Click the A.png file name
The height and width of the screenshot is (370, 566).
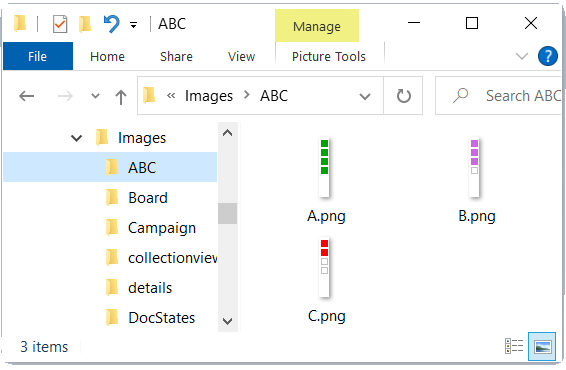(326, 217)
